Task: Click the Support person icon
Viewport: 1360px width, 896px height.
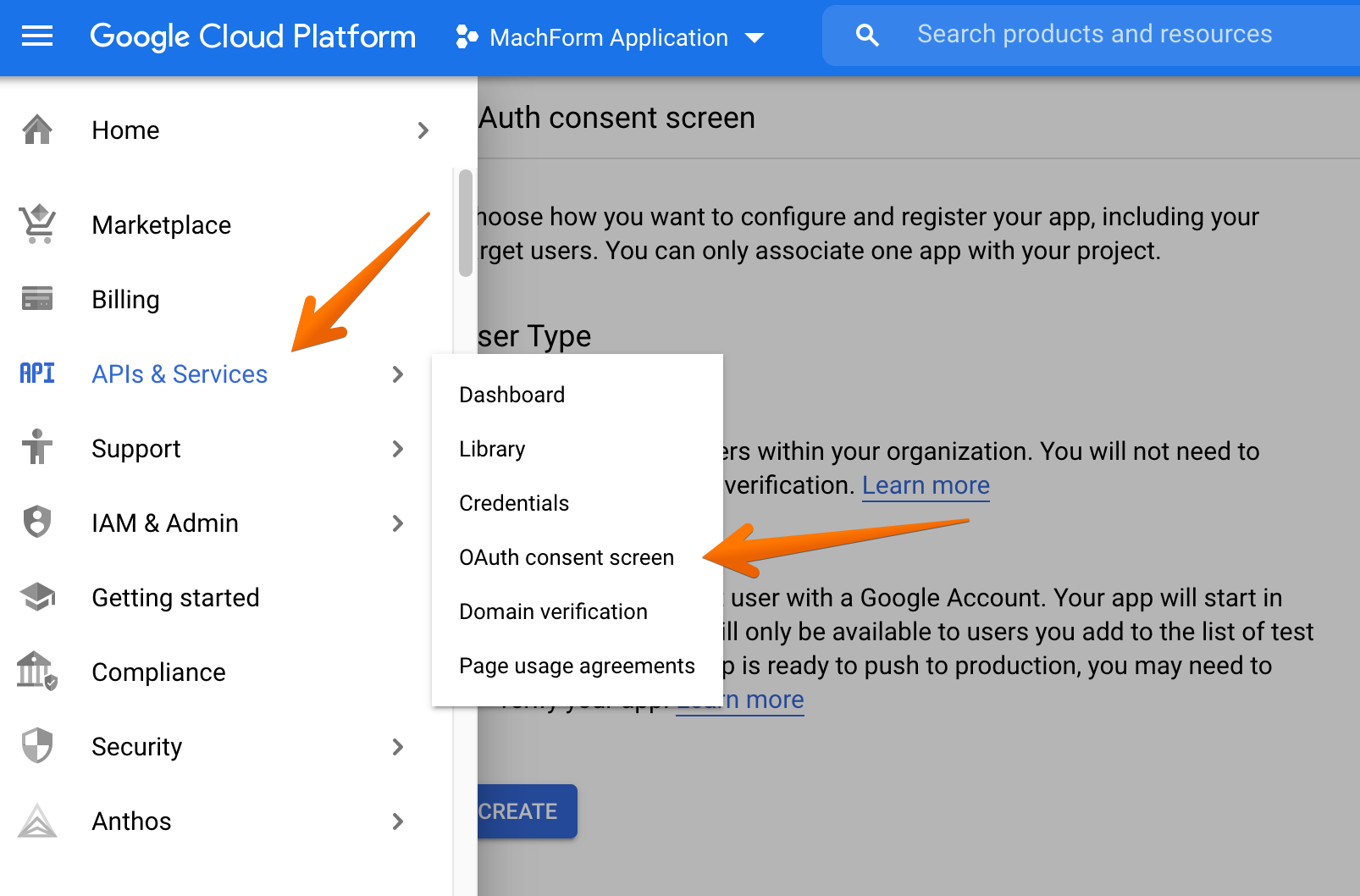Action: coord(37,448)
